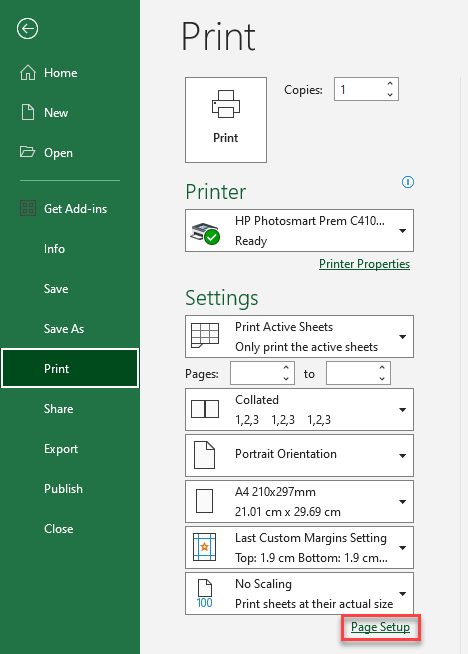
Task: Open the Page Setup link
Action: tap(380, 627)
